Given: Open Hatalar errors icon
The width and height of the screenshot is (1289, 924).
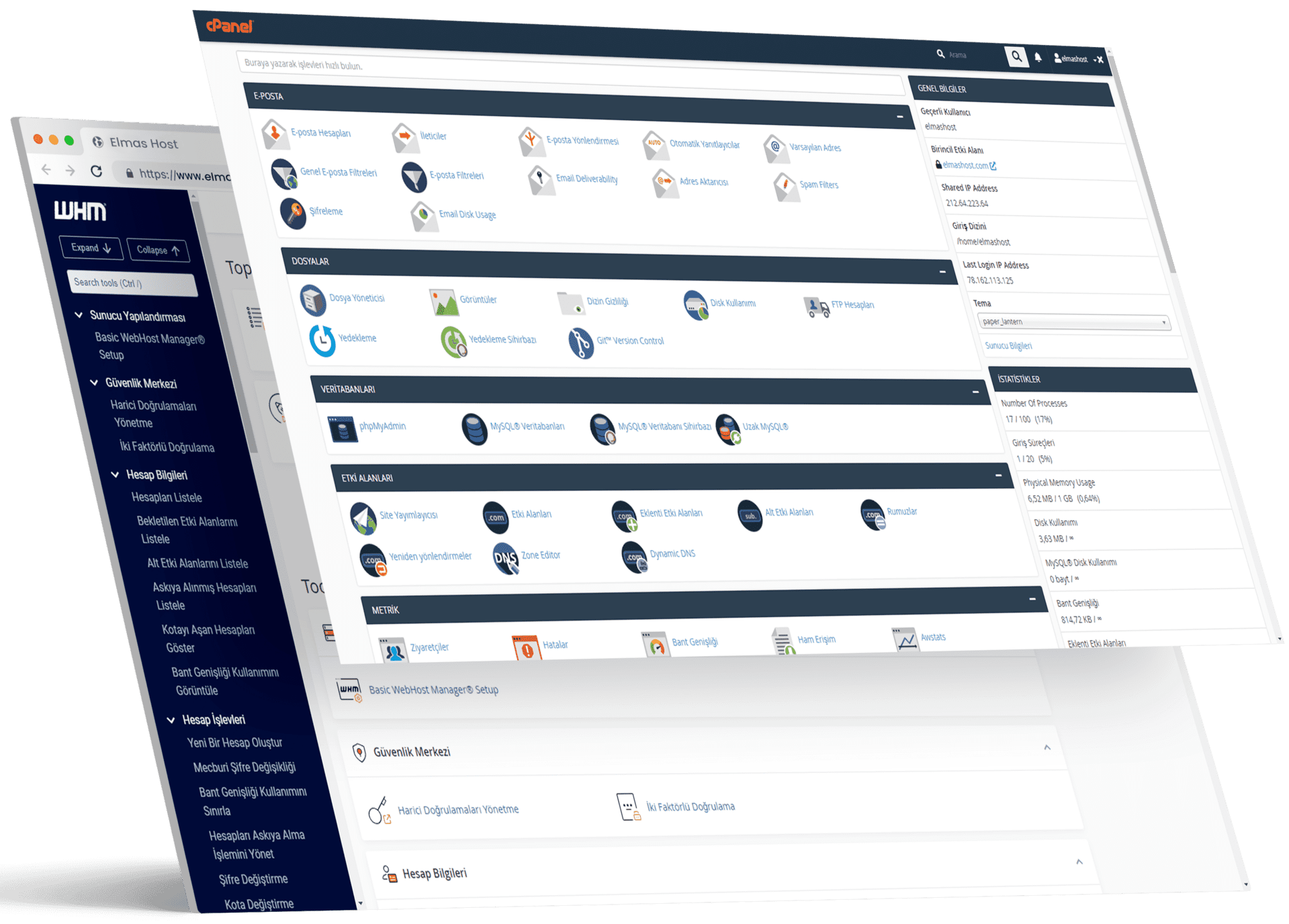Looking at the screenshot, I should [527, 647].
